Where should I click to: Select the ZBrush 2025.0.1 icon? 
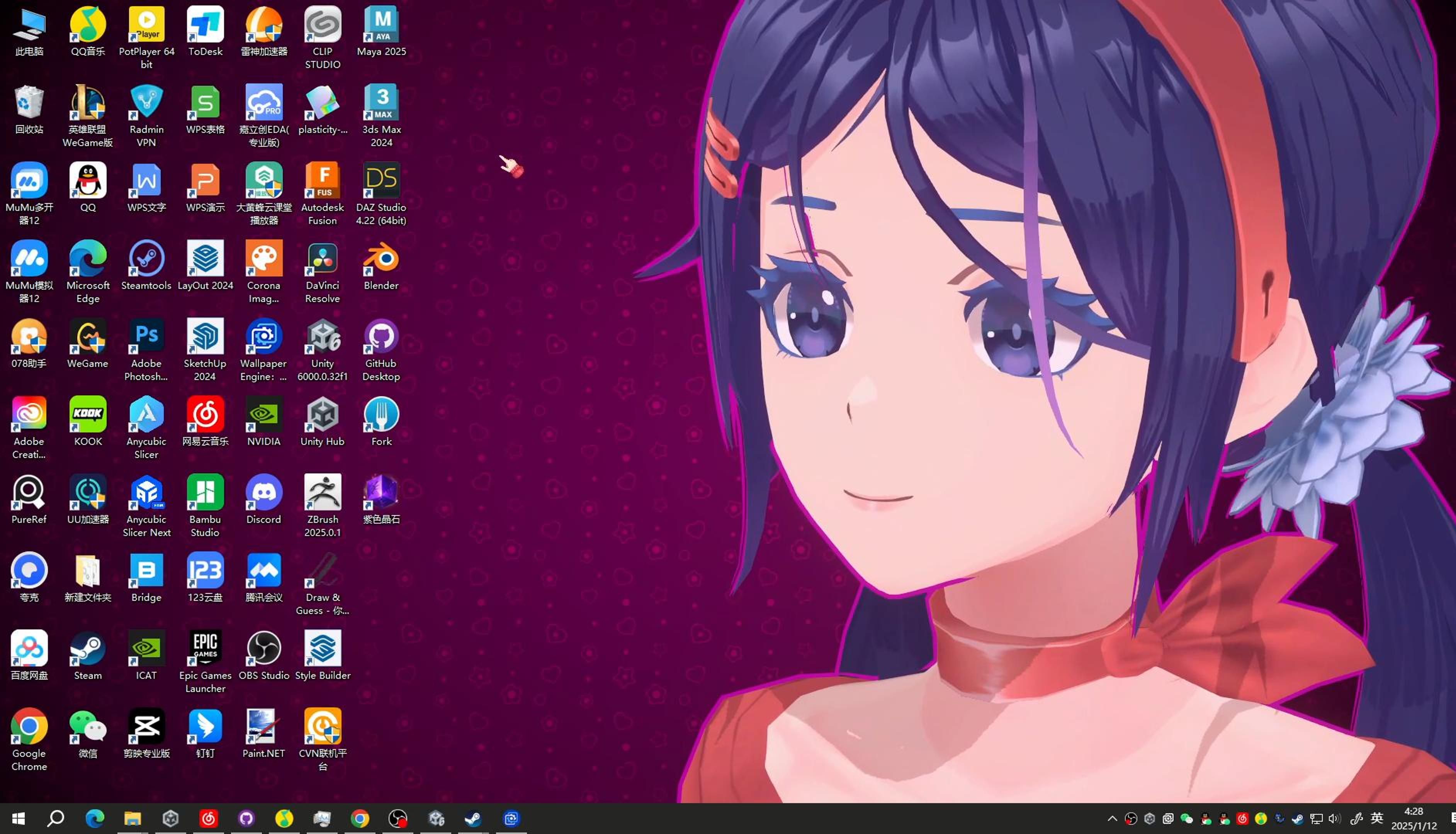coord(323,506)
